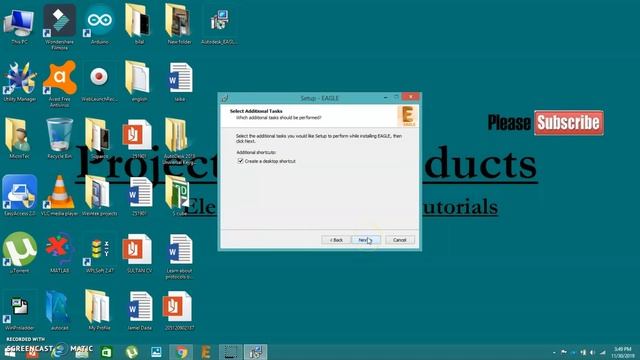Image resolution: width=640 pixels, height=360 pixels.
Task: Open the english folder on desktop
Action: click(139, 82)
